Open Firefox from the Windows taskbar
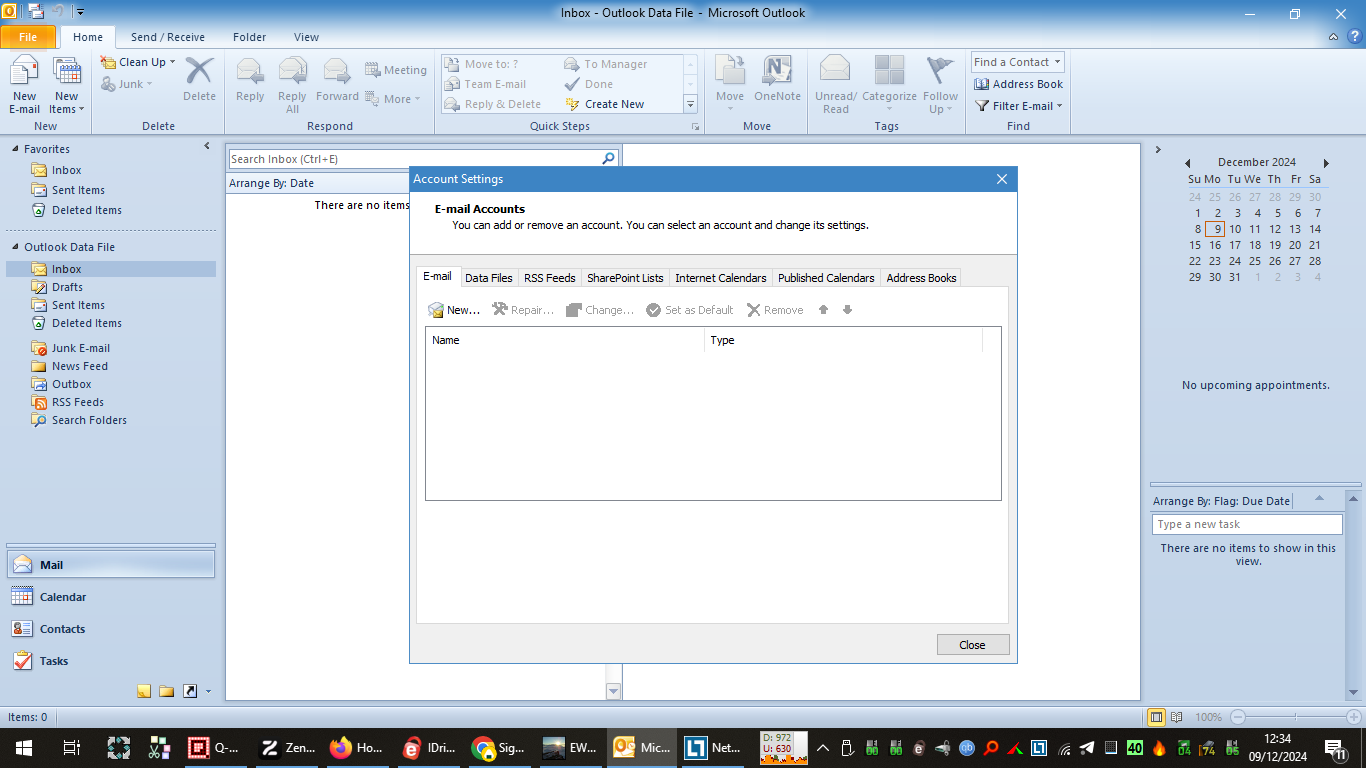The width and height of the screenshot is (1366, 768). click(x=356, y=747)
